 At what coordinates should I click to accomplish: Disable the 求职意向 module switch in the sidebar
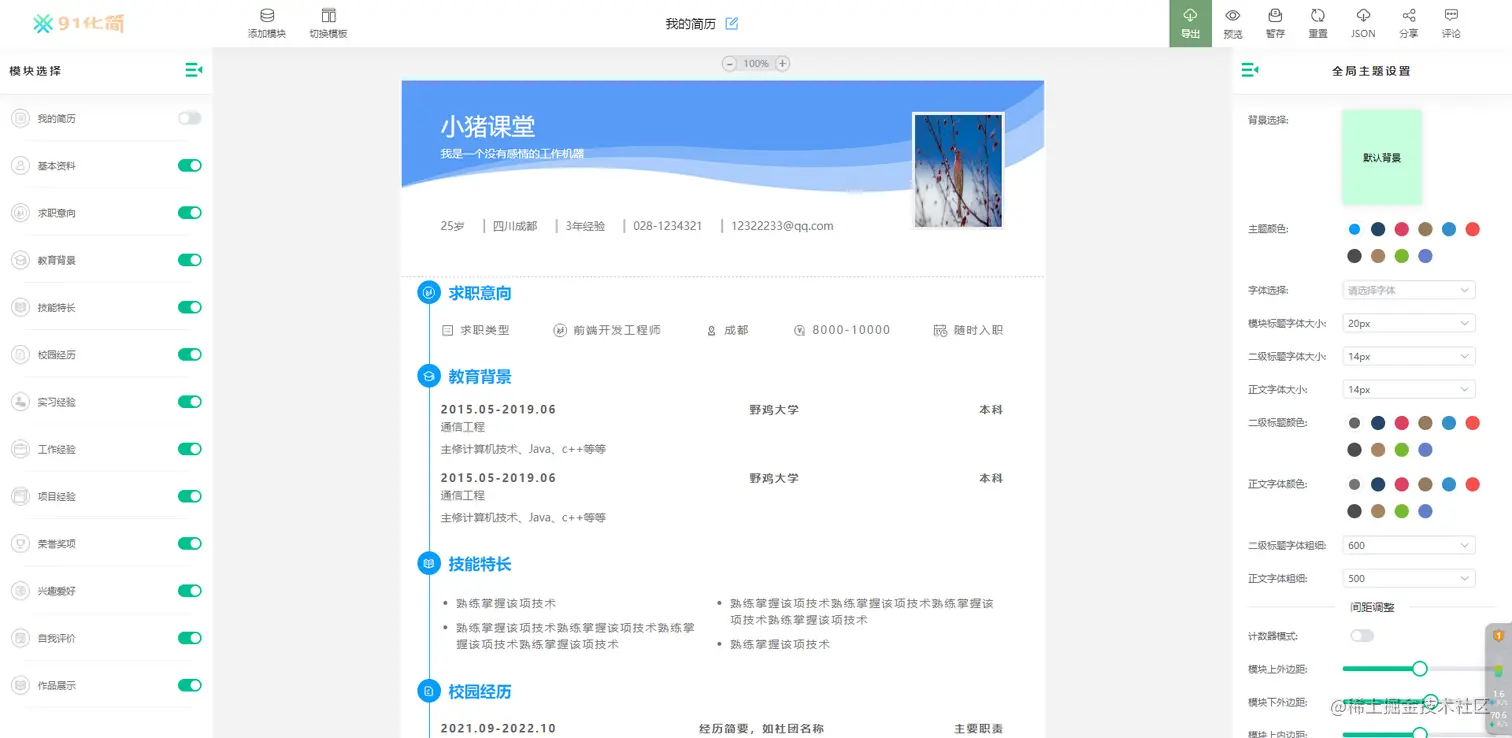tap(190, 213)
